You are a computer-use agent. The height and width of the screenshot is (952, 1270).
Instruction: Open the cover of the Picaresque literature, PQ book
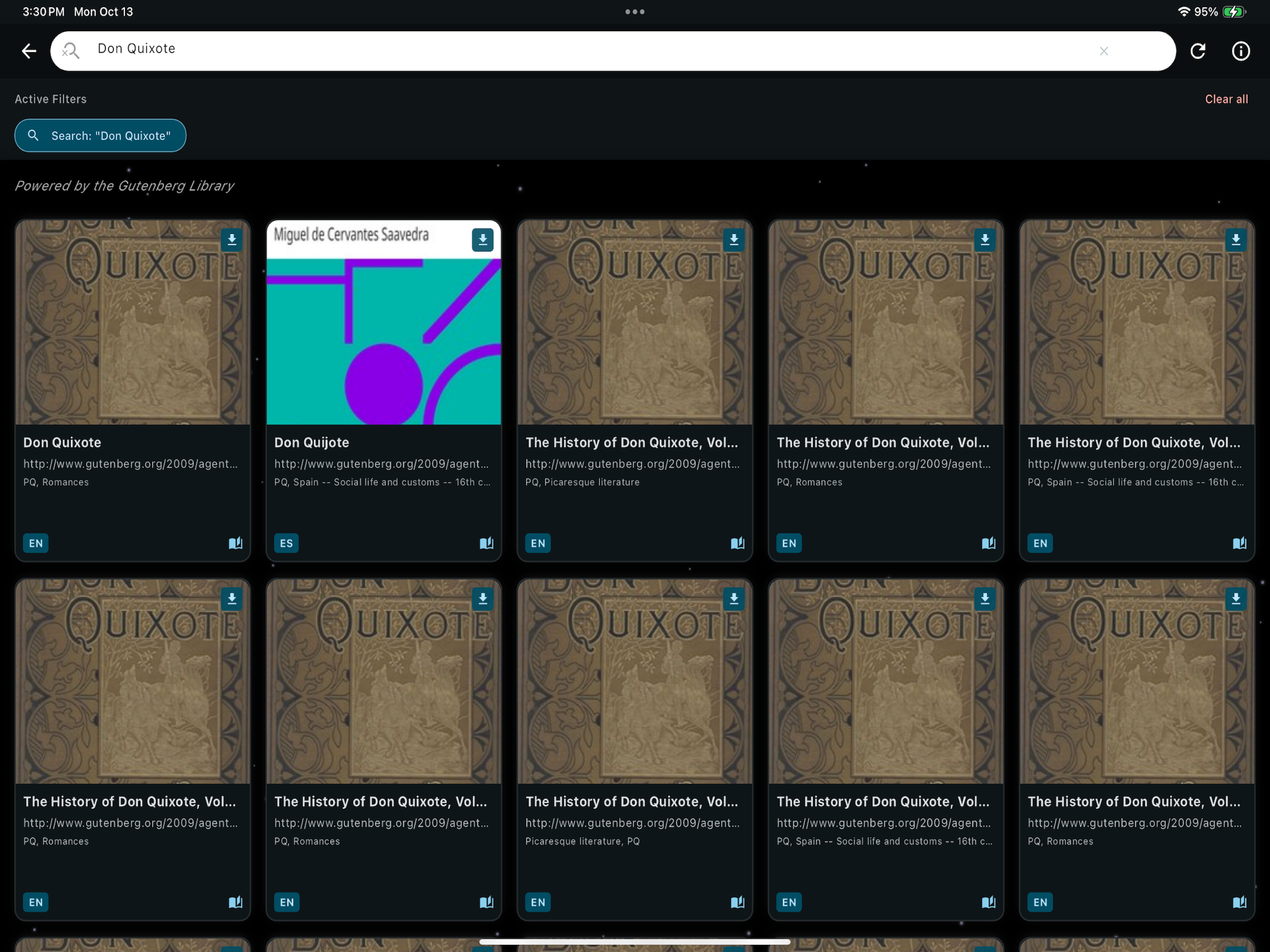pos(635,681)
